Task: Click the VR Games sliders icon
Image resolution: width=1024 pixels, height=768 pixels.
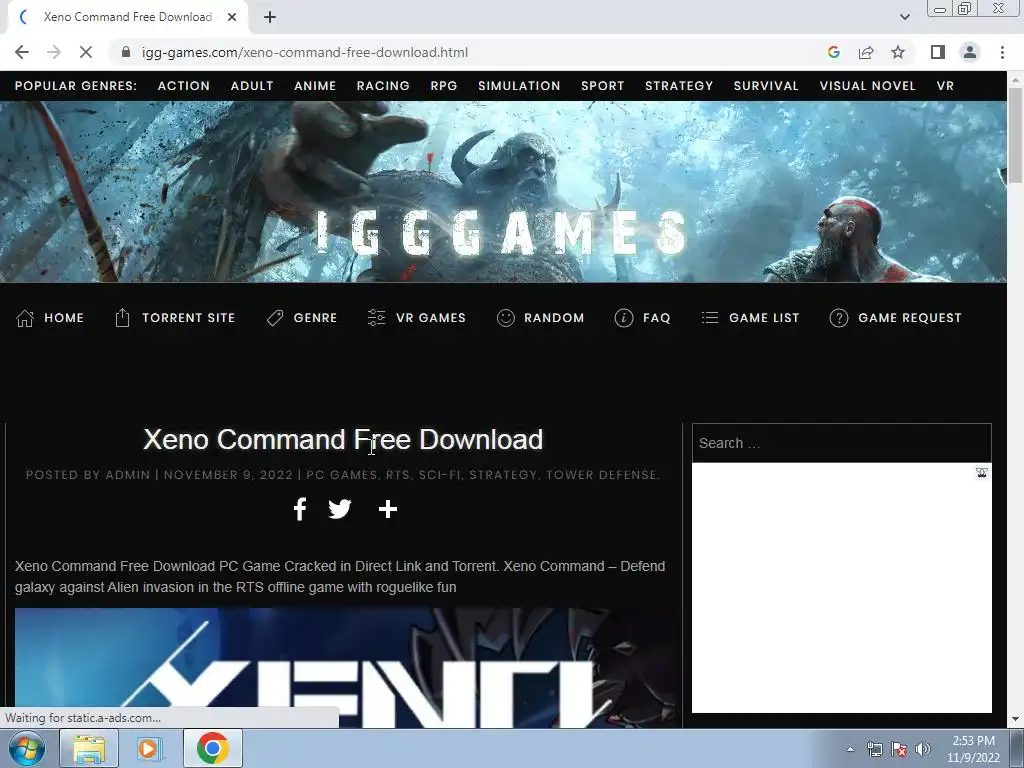Action: pos(376,318)
